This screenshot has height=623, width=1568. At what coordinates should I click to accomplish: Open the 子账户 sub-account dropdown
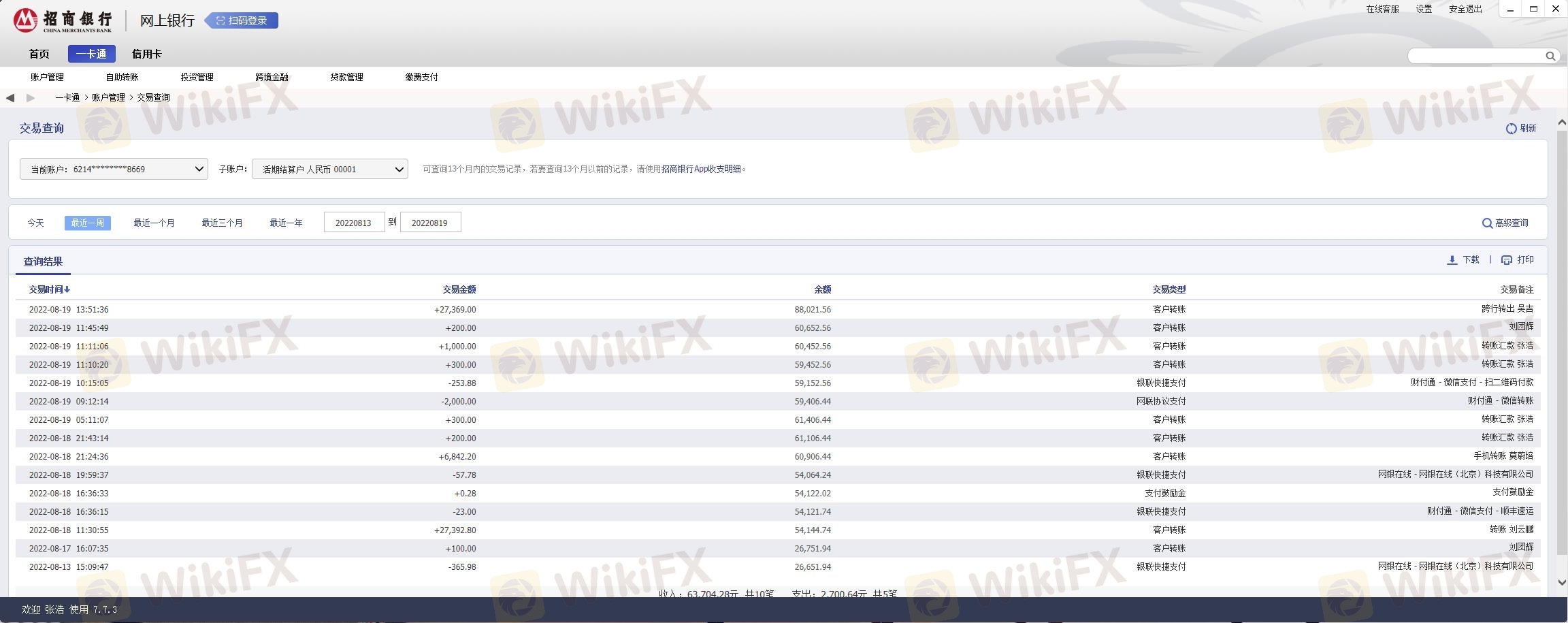[x=330, y=169]
